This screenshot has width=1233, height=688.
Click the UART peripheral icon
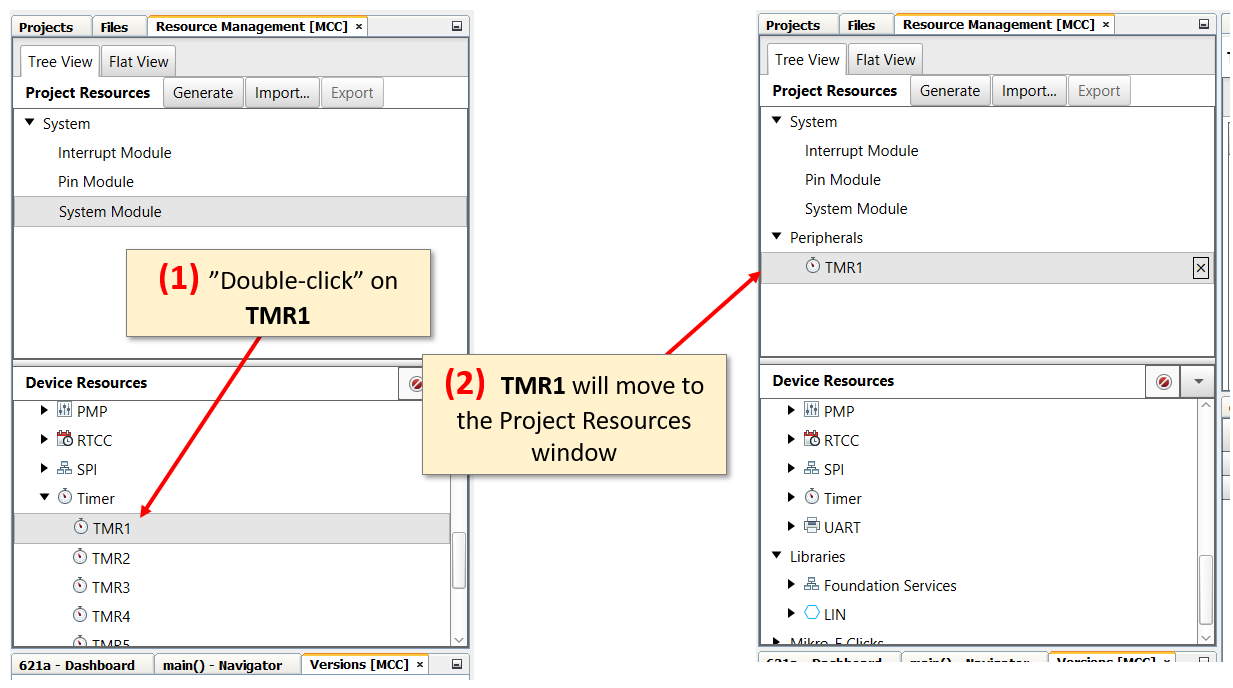click(812, 527)
